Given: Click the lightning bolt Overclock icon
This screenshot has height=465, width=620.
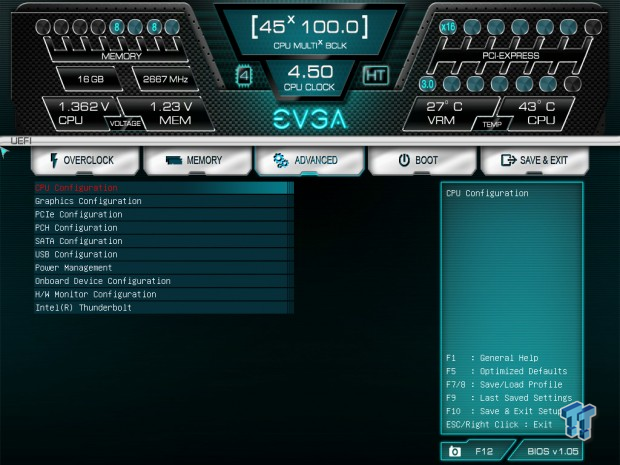Looking at the screenshot, I should click(x=54, y=161).
